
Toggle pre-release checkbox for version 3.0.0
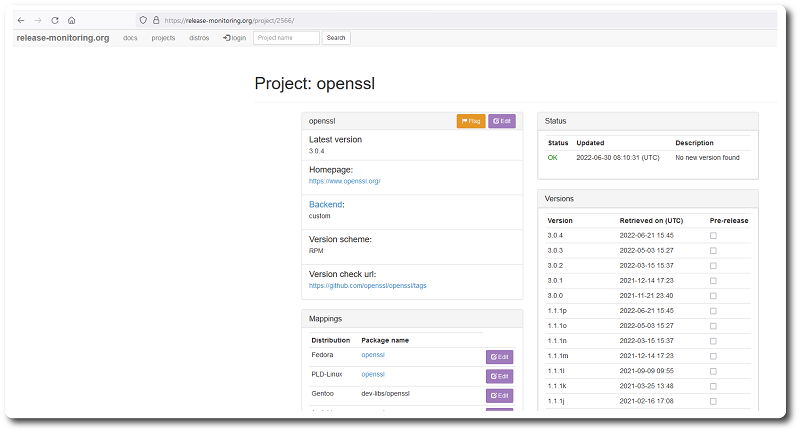[x=713, y=296]
